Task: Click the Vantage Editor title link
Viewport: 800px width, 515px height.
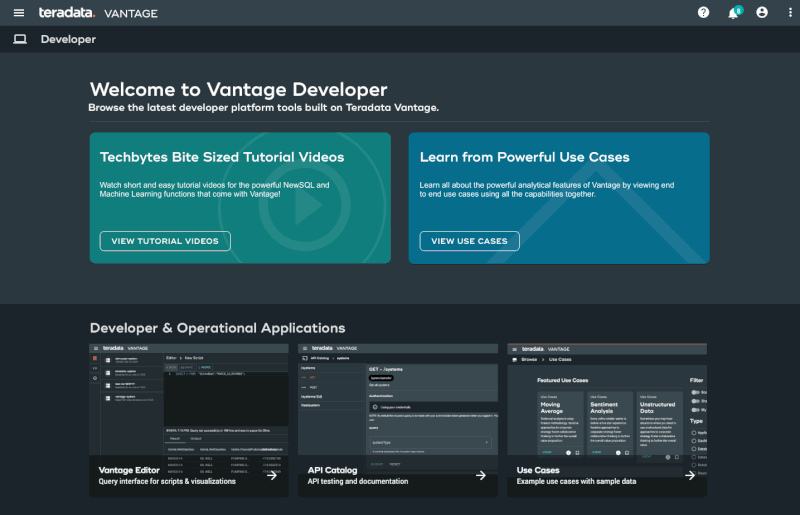Action: [x=129, y=470]
